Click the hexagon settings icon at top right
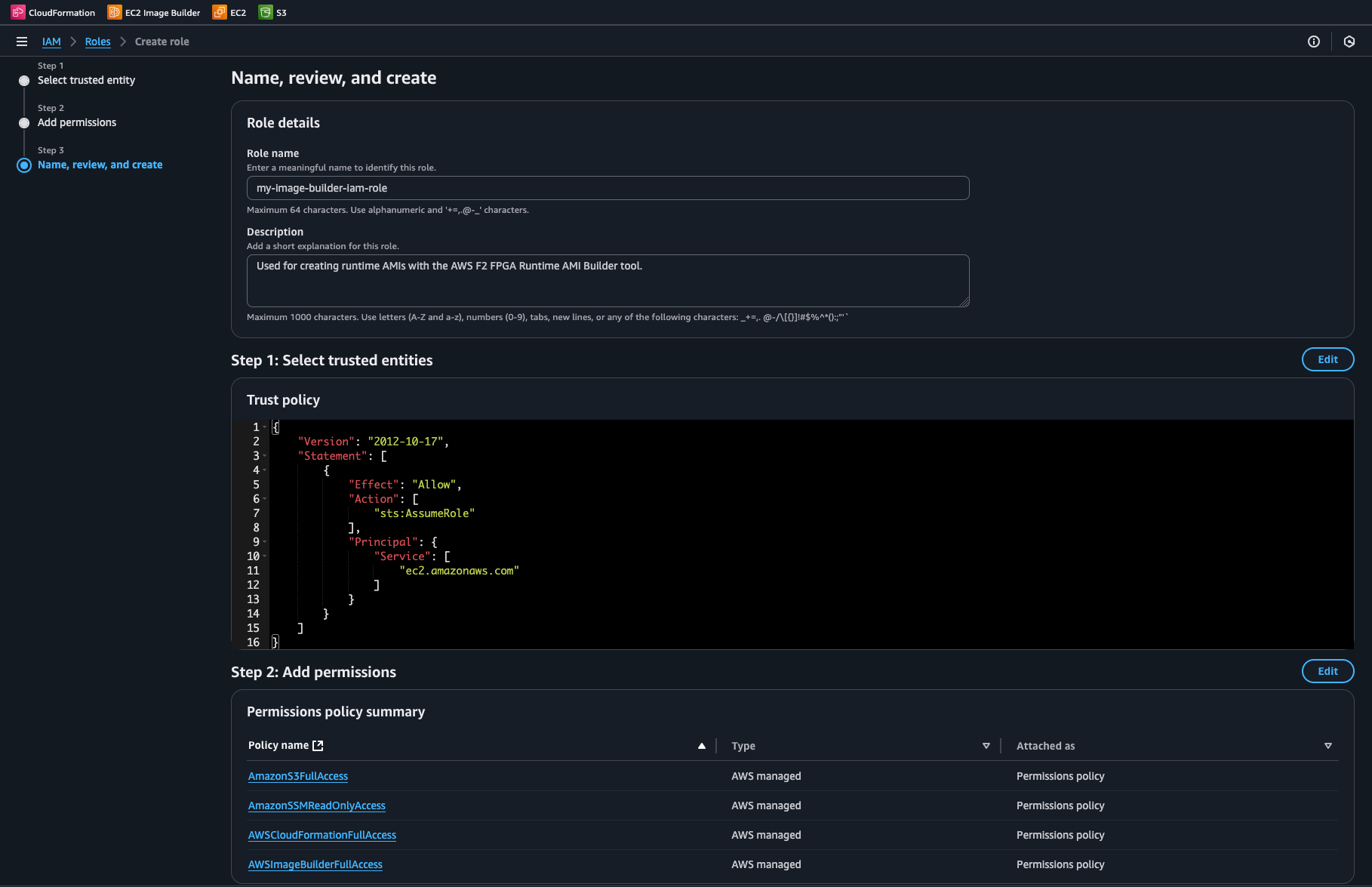The width and height of the screenshot is (1372, 887). 1349,42
